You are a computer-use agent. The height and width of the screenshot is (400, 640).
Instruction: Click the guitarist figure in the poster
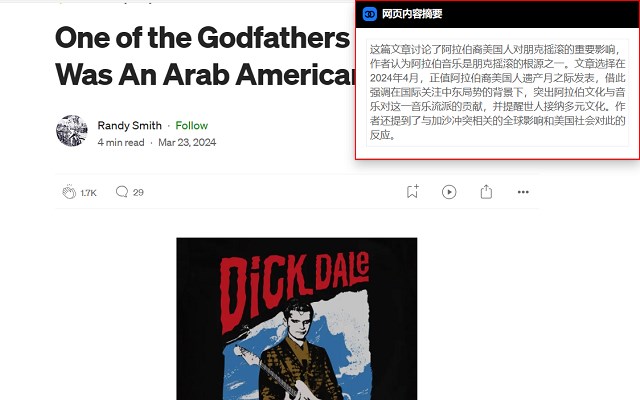point(300,351)
